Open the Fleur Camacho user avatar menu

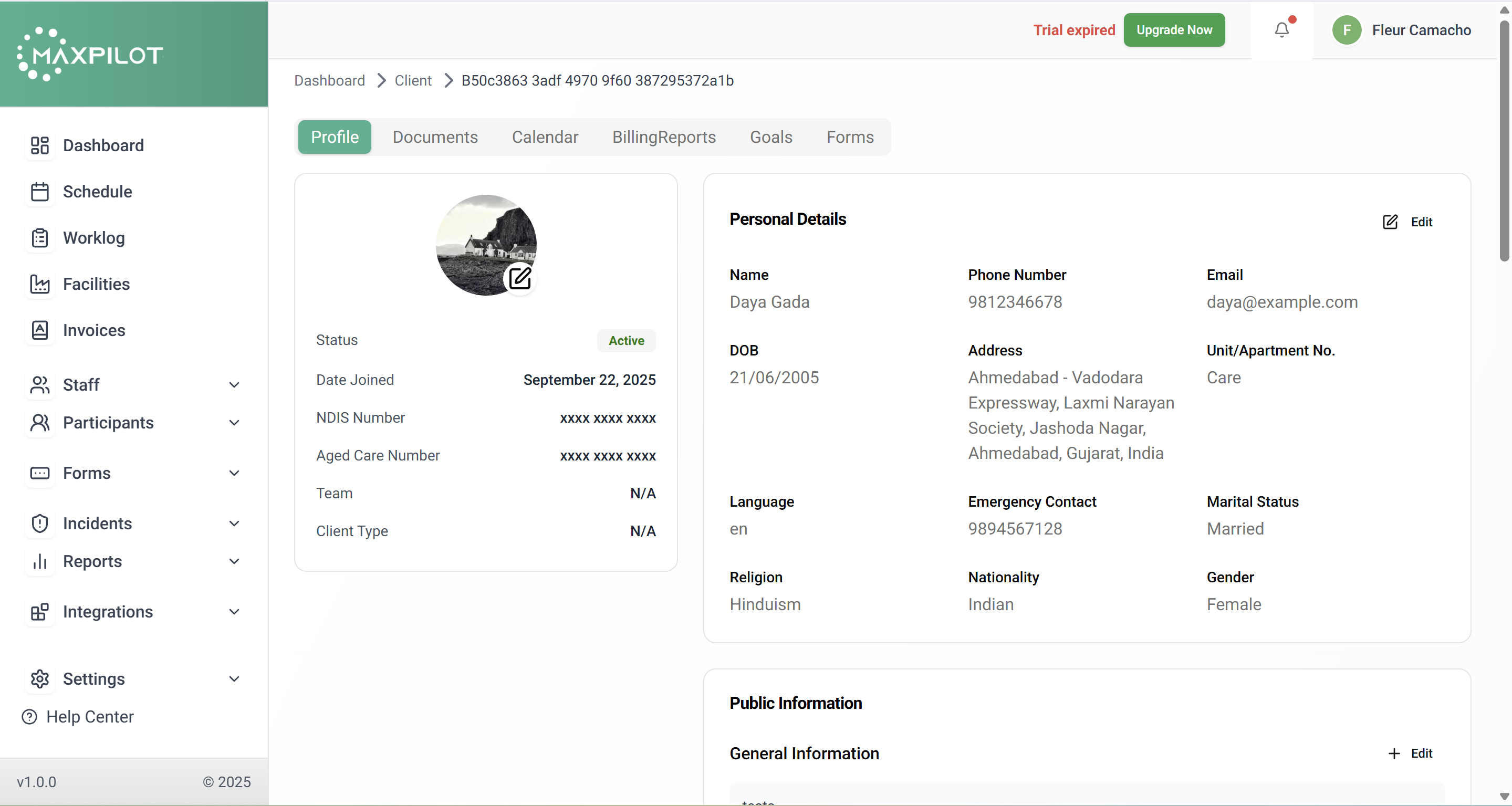pyautogui.click(x=1347, y=30)
